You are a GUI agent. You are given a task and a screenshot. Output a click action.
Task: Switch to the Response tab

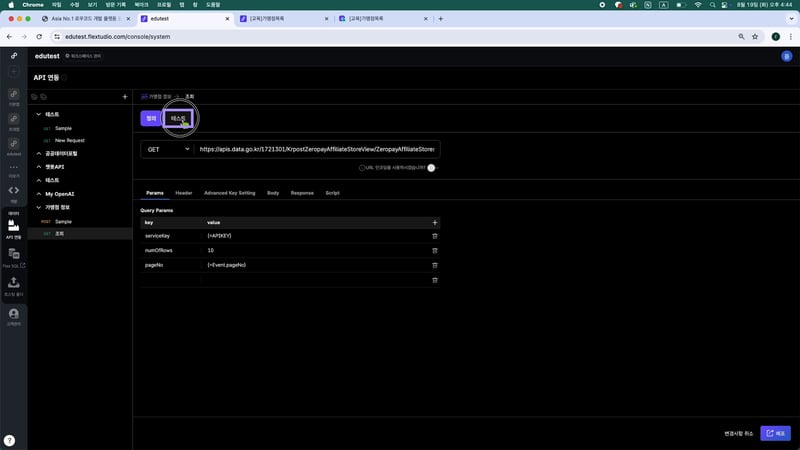302,192
